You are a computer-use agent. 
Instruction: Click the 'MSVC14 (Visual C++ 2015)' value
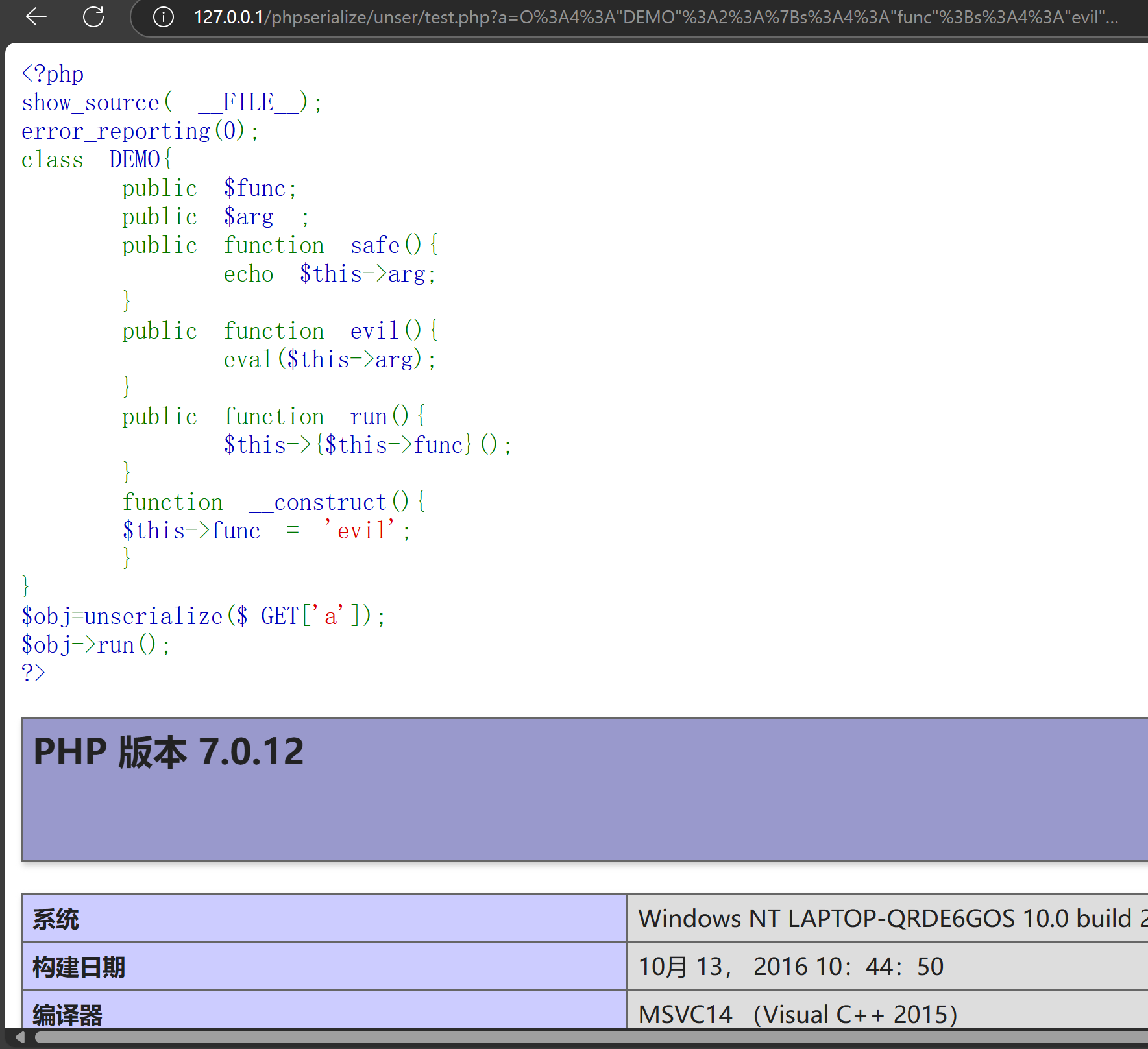pos(798,1014)
